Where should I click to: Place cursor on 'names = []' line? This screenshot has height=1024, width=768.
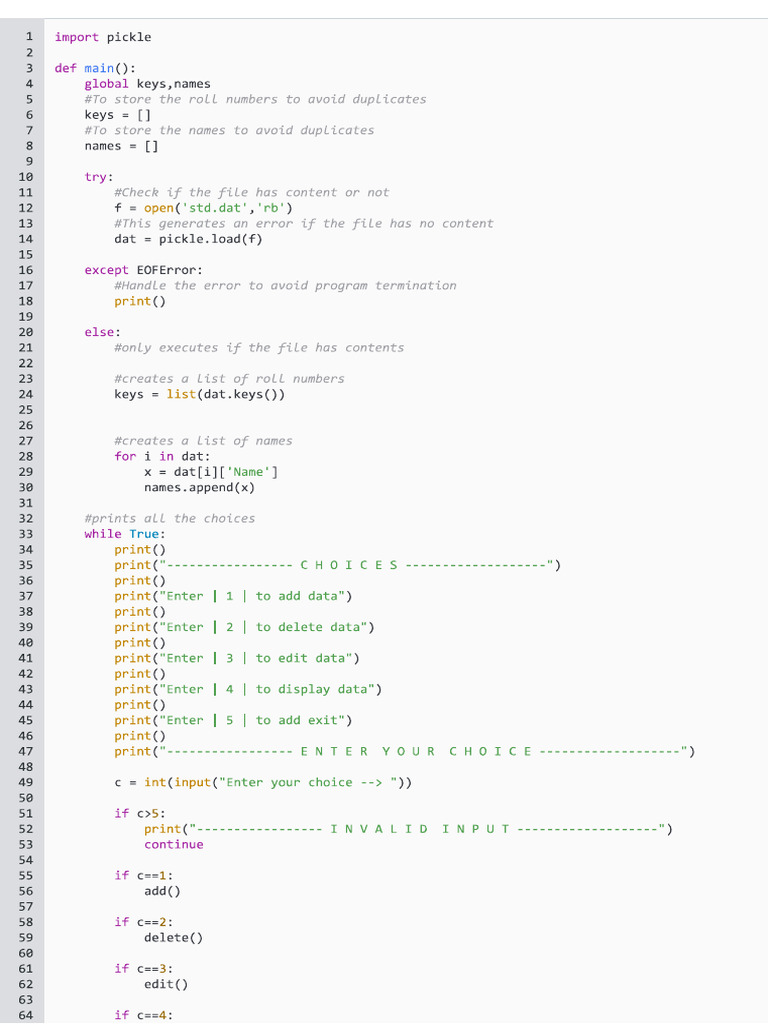click(x=121, y=146)
